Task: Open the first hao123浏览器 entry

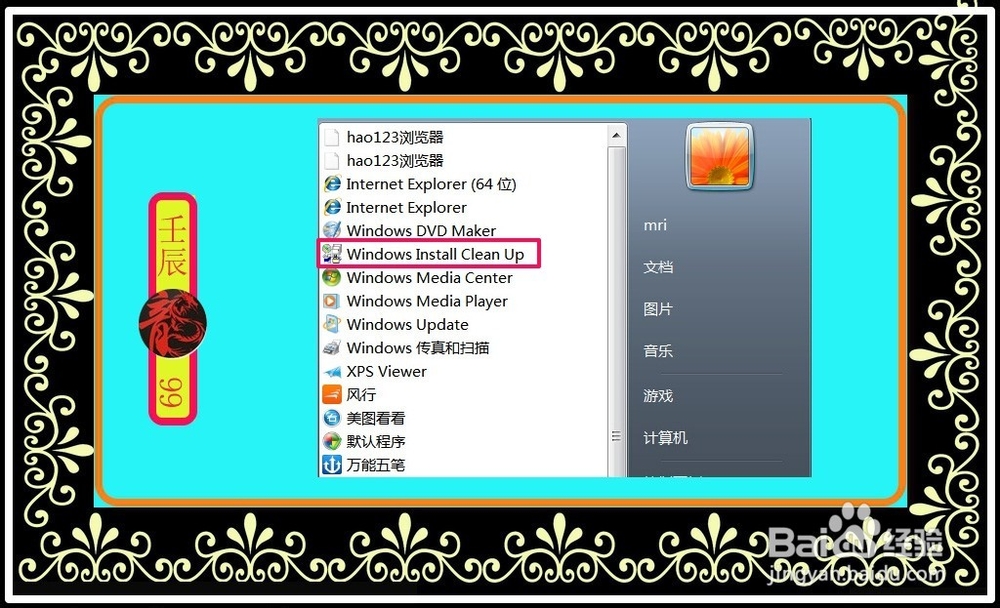Action: point(395,137)
